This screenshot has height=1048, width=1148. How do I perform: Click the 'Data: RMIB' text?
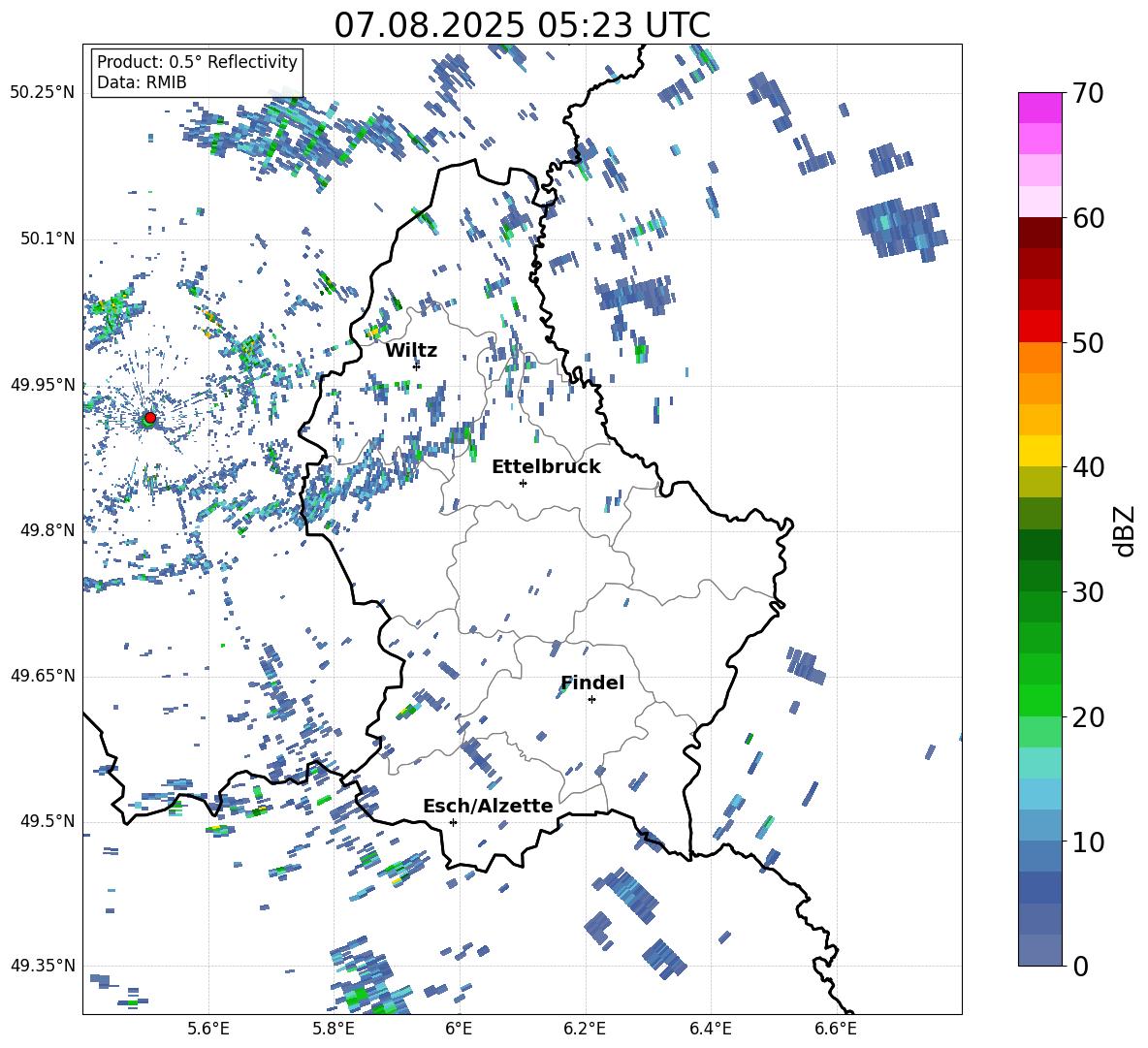coord(142,82)
